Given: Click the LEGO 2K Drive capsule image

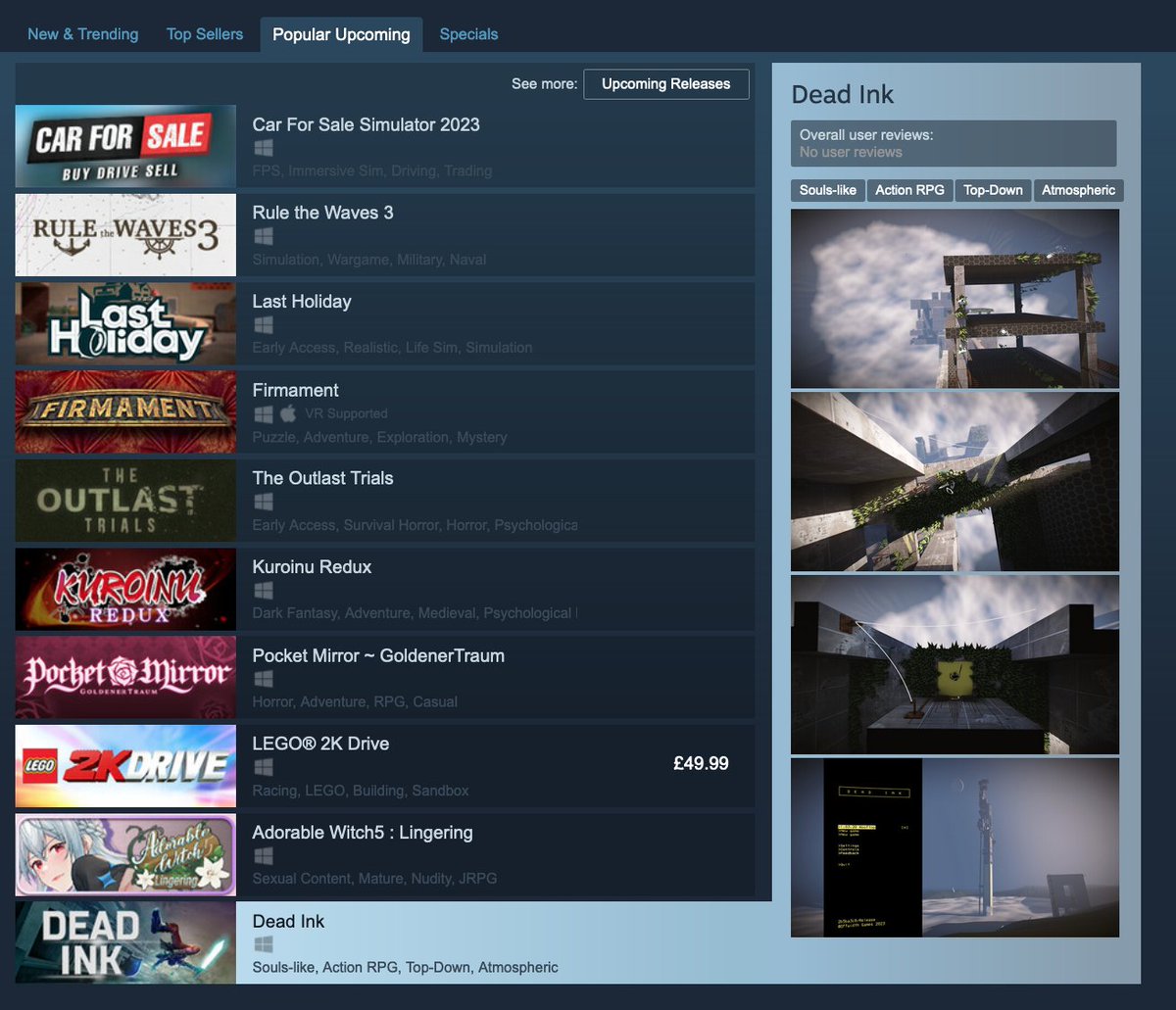Looking at the screenshot, I should click(x=125, y=766).
